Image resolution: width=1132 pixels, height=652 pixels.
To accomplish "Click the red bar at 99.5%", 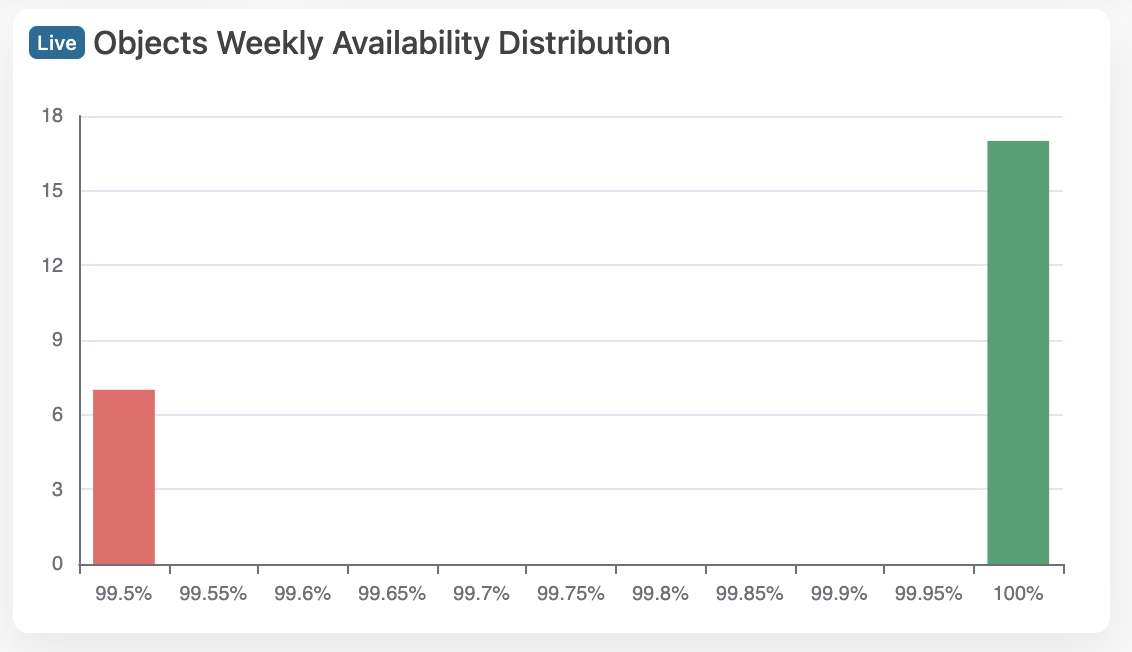I will (124, 476).
